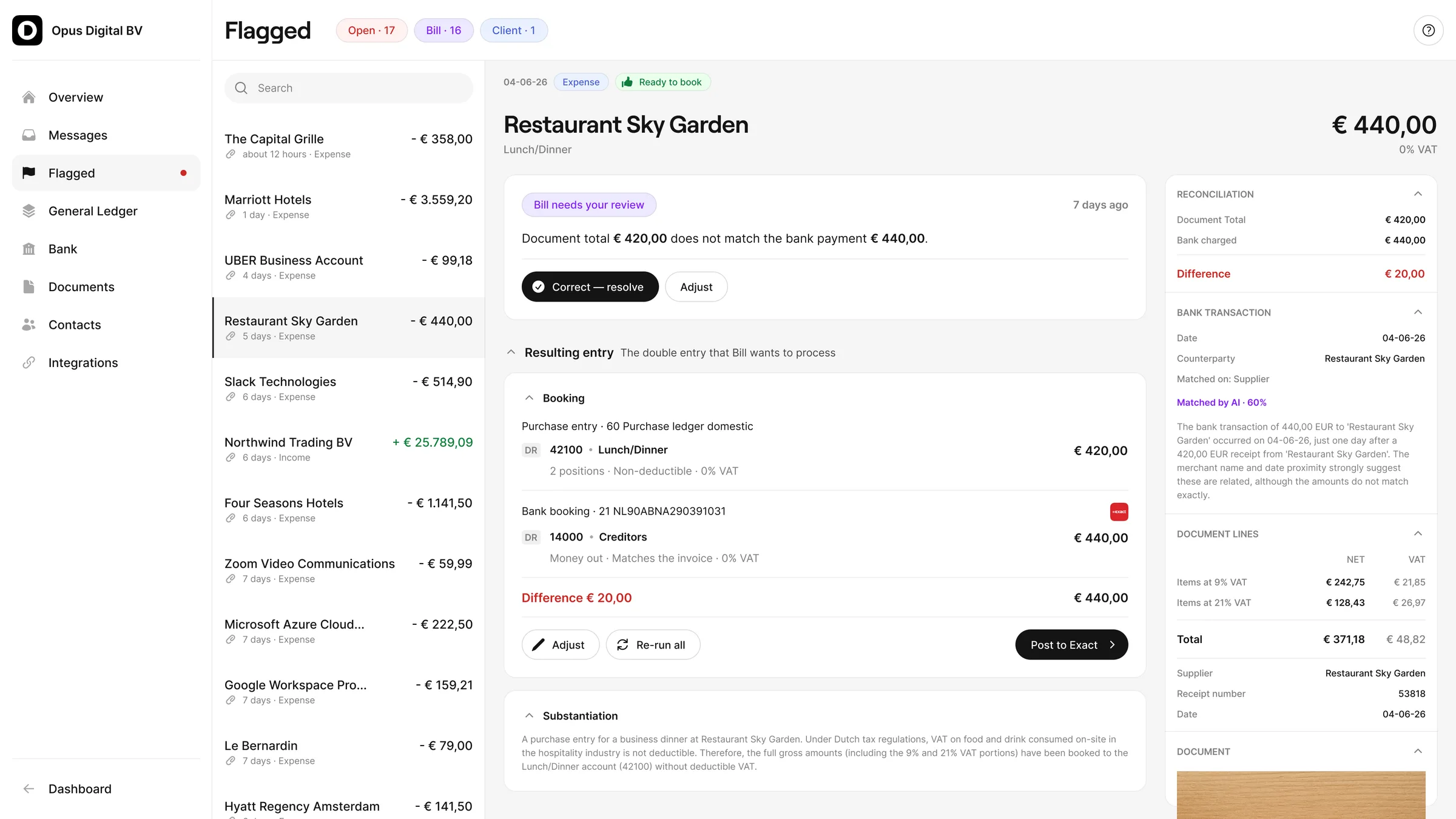
Task: Open General Ledger in the sidebar
Action: pyautogui.click(x=106, y=211)
